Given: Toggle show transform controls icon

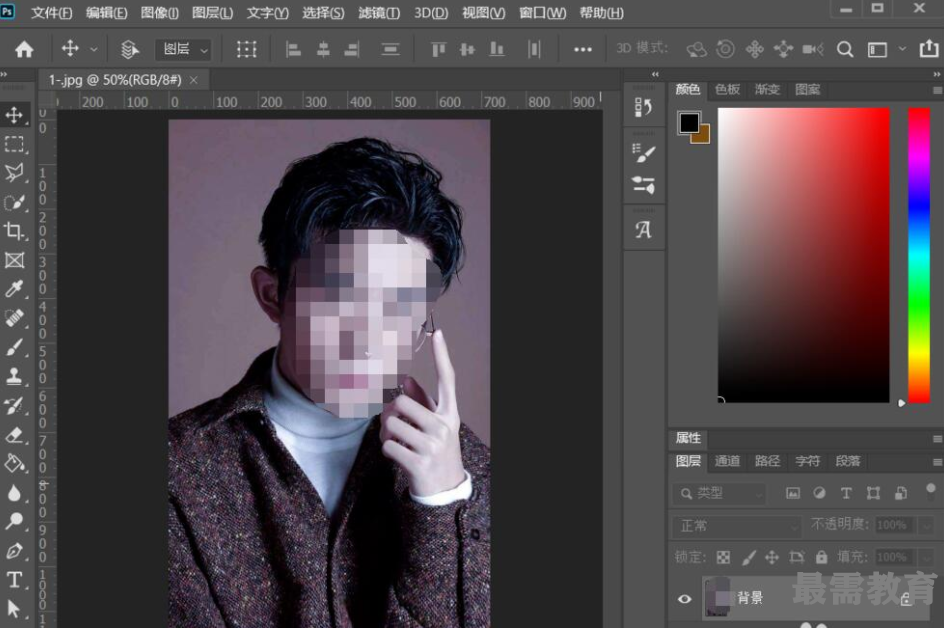Looking at the screenshot, I should click(246, 49).
